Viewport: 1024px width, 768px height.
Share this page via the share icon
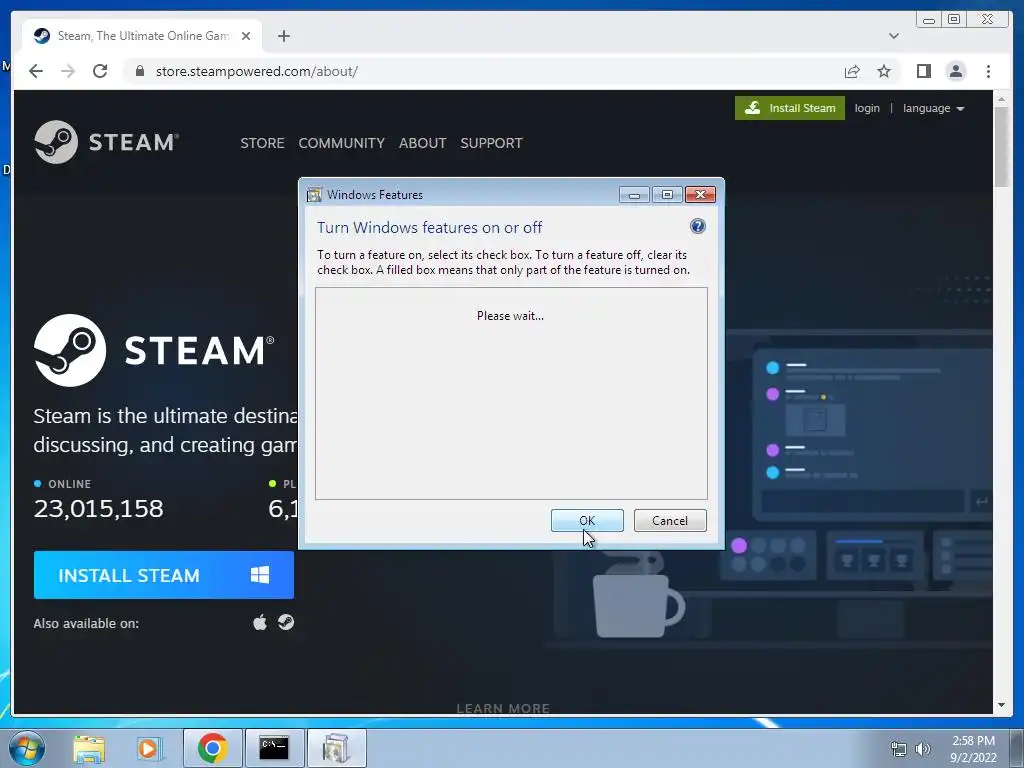pyautogui.click(x=852, y=71)
